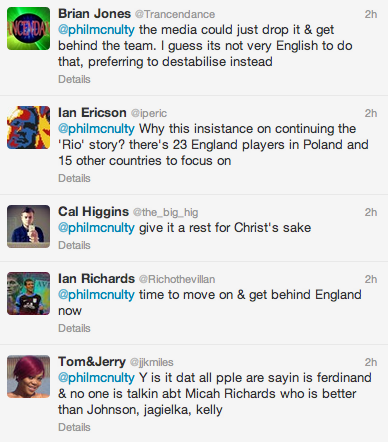Image resolution: width=388 pixels, height=442 pixels.
Task: Expand Details under Ian Richards's tweet
Action: click(74, 328)
